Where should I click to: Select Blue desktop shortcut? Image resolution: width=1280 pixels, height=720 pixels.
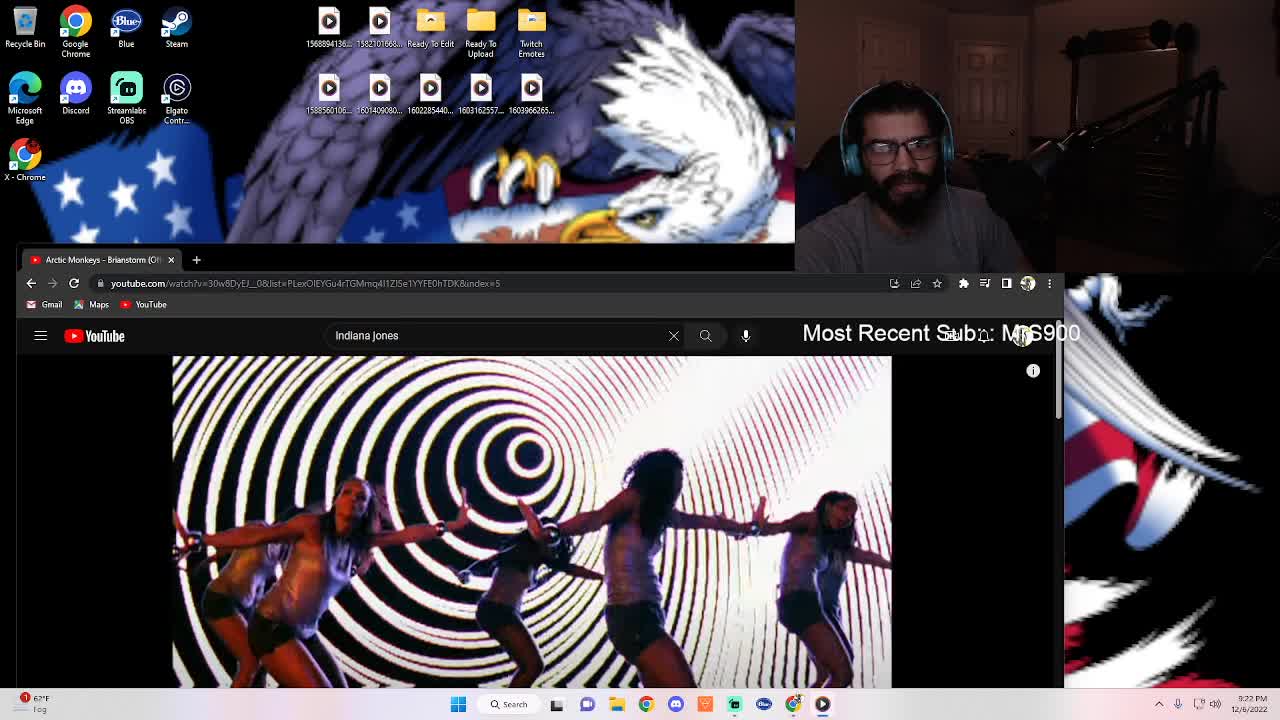pyautogui.click(x=126, y=28)
